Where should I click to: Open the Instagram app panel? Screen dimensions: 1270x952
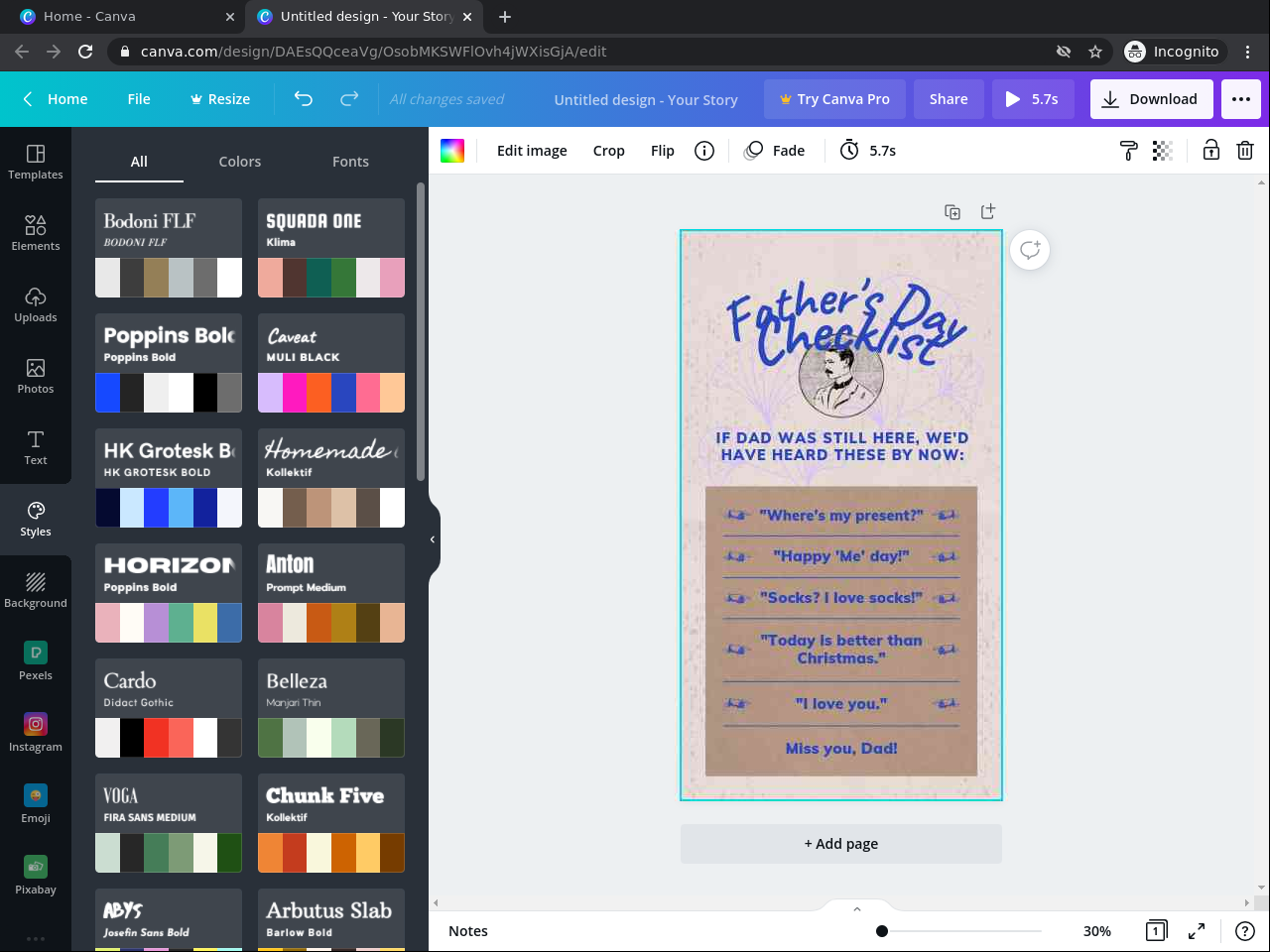36,733
